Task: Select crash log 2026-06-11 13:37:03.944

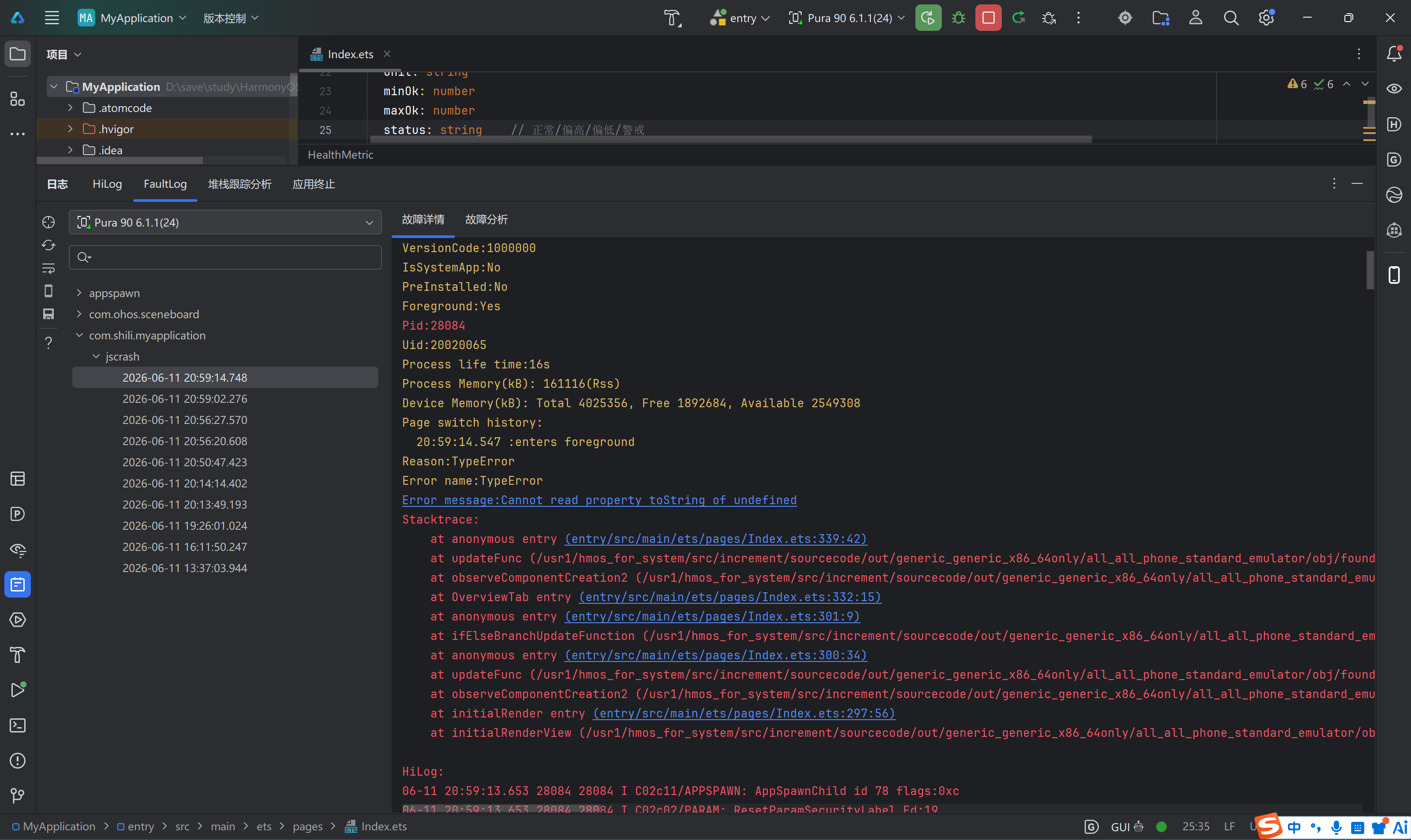Action: point(185,569)
